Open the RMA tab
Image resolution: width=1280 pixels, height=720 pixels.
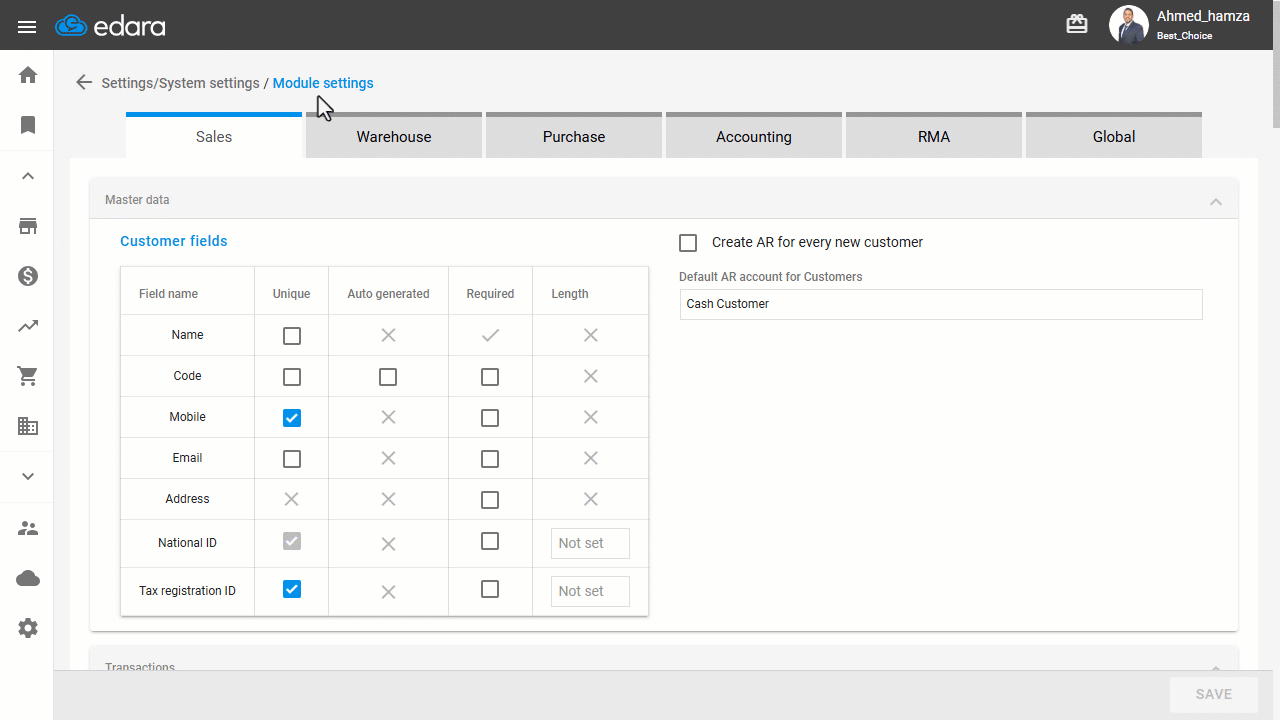click(x=934, y=136)
